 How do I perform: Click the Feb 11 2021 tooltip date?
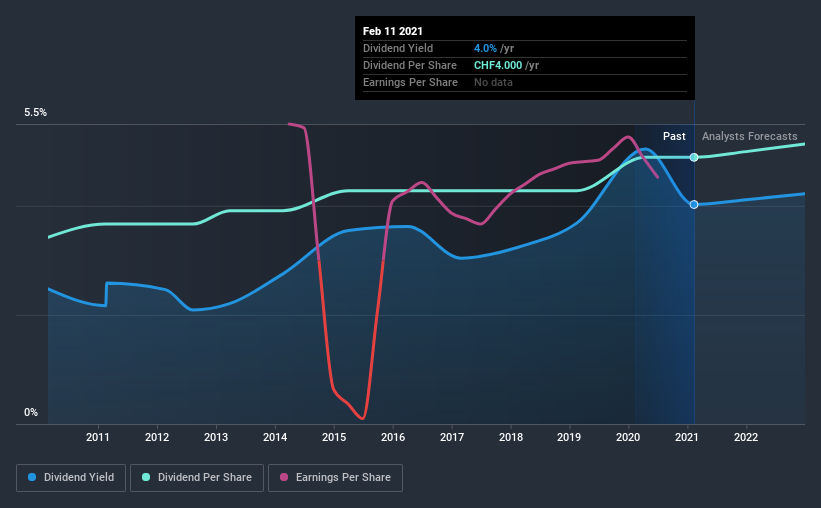coord(393,31)
